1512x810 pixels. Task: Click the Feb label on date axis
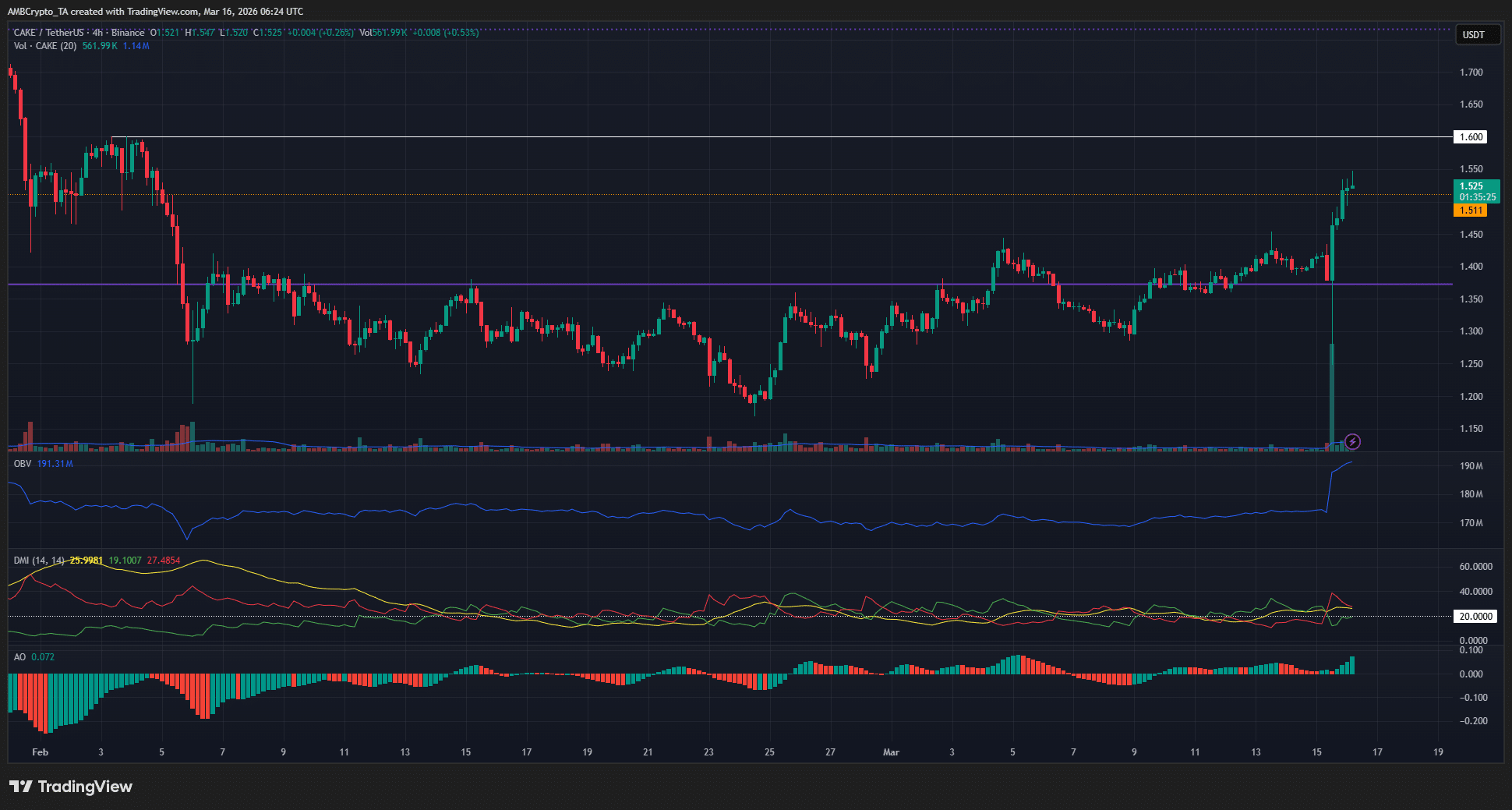pos(40,752)
